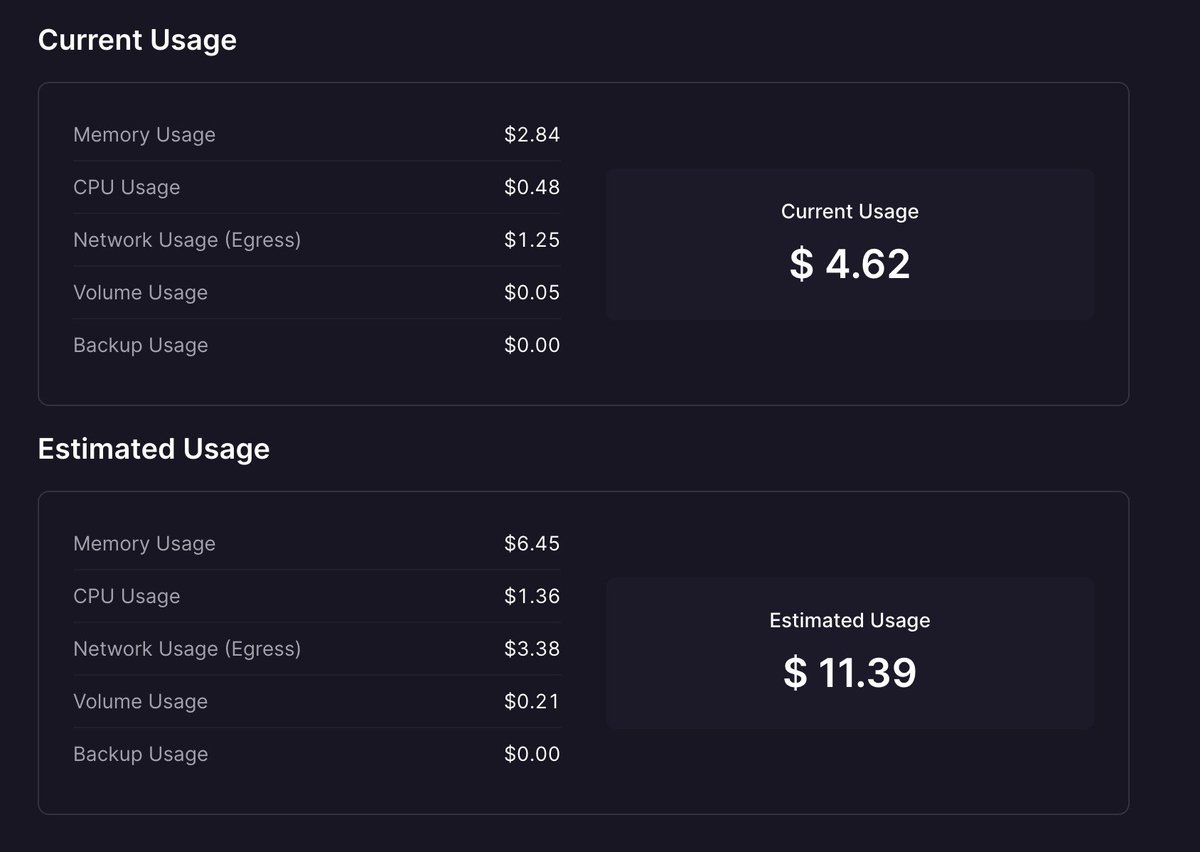Select the Estimated Usage heading

[153, 449]
